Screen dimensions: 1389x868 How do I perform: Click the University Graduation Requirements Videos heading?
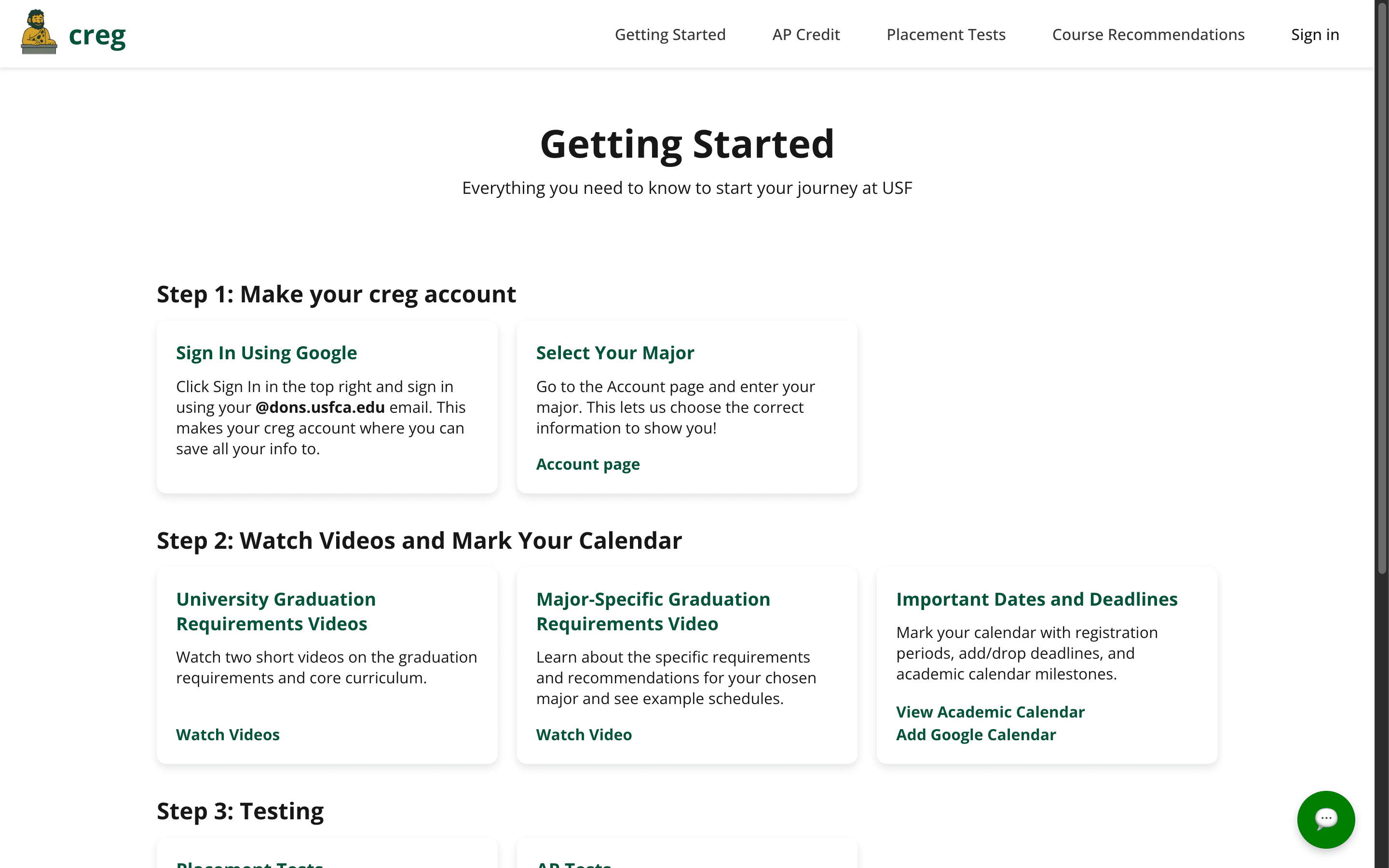276,611
